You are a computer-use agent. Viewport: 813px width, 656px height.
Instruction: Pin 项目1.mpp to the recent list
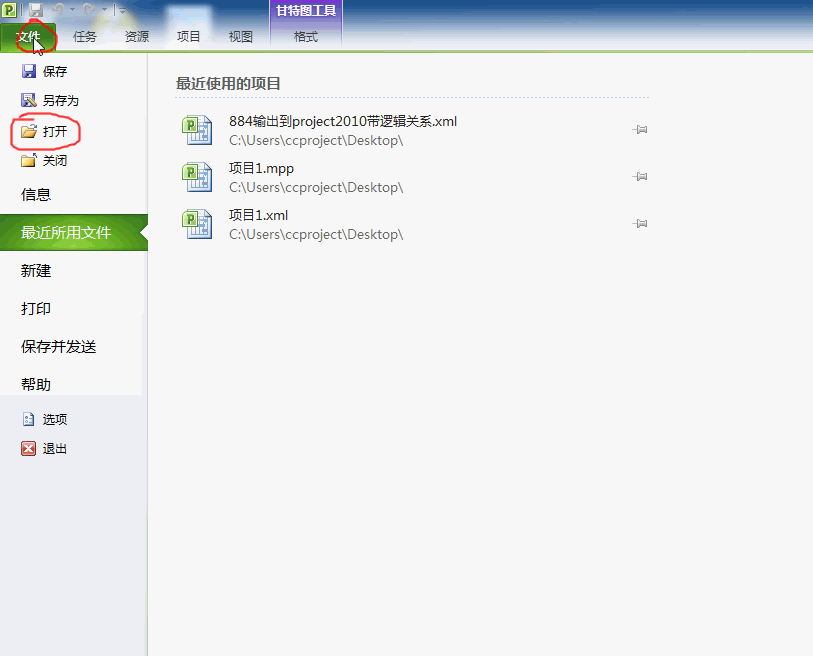640,176
